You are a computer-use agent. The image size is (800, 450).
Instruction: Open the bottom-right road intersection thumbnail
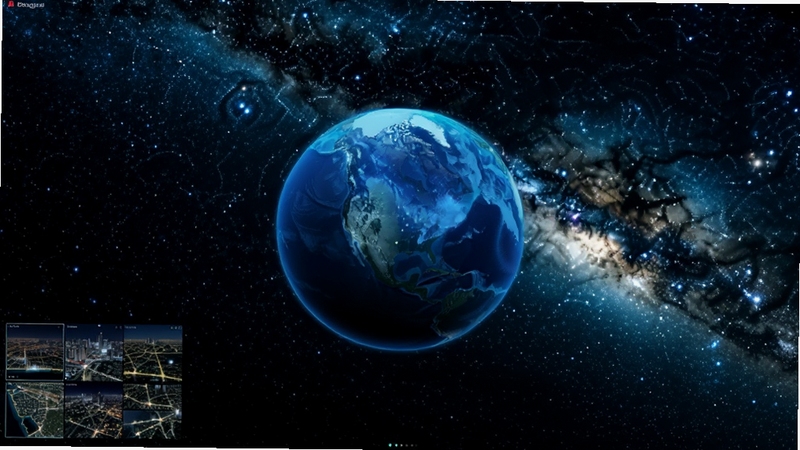(153, 411)
